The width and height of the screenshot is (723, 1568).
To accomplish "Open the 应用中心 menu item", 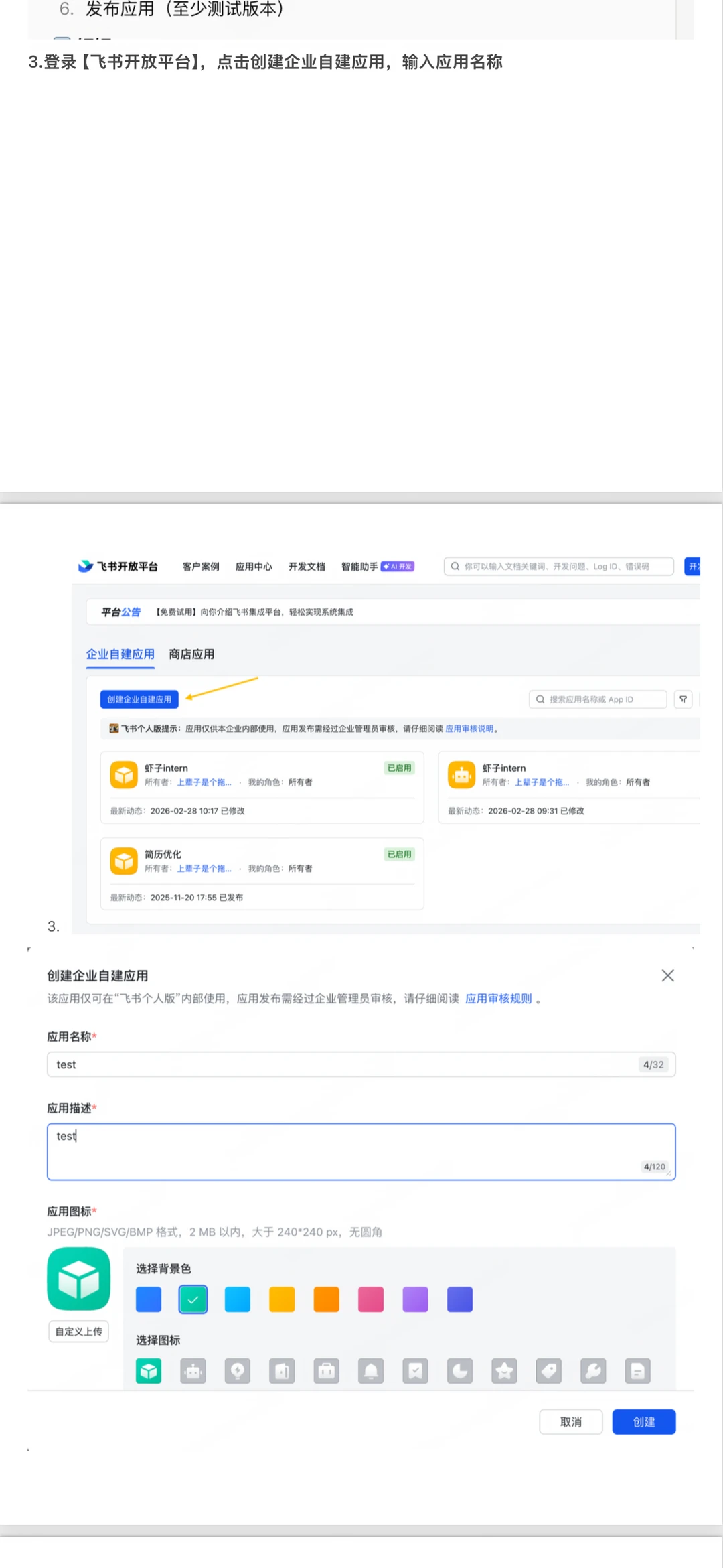I will tap(254, 567).
